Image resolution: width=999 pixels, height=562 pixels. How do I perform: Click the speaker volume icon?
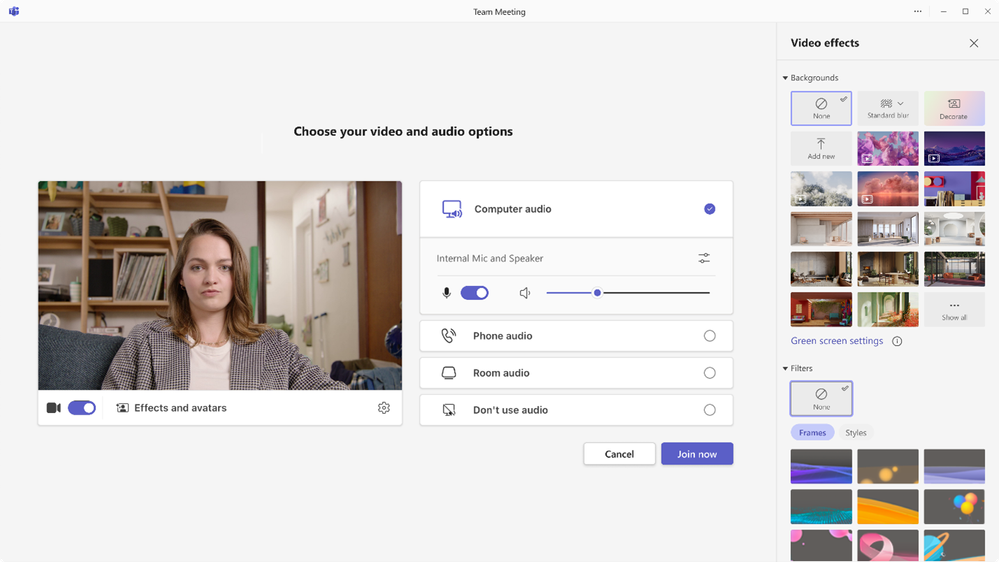tap(525, 293)
